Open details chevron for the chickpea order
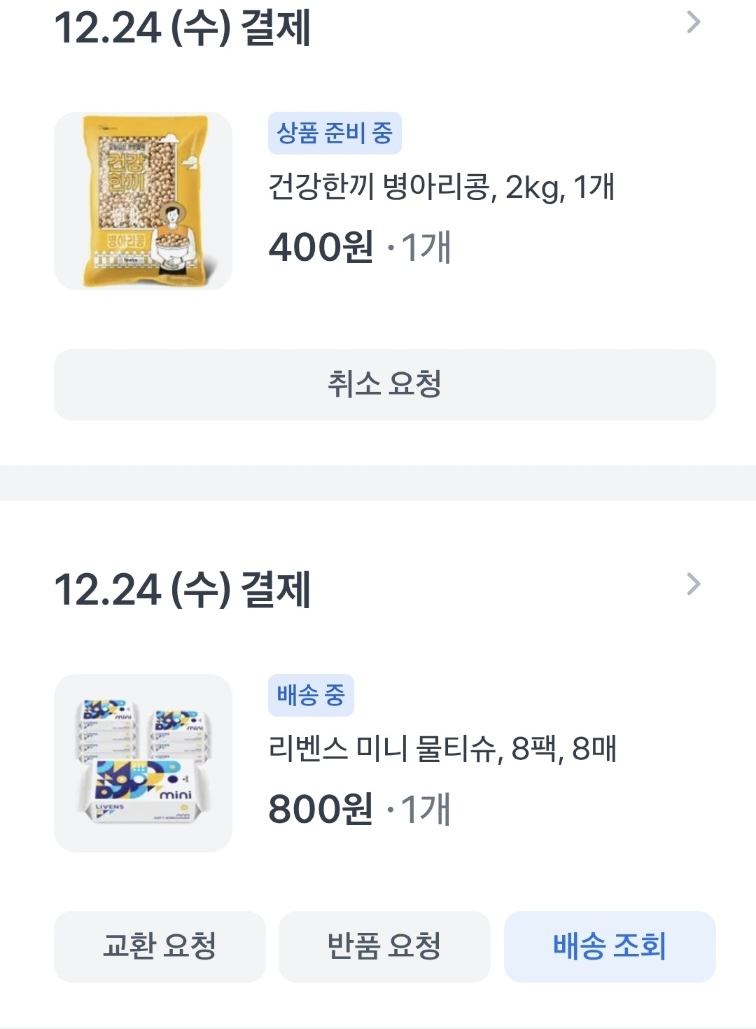Viewport: 756px width, 1029px height. [x=694, y=23]
